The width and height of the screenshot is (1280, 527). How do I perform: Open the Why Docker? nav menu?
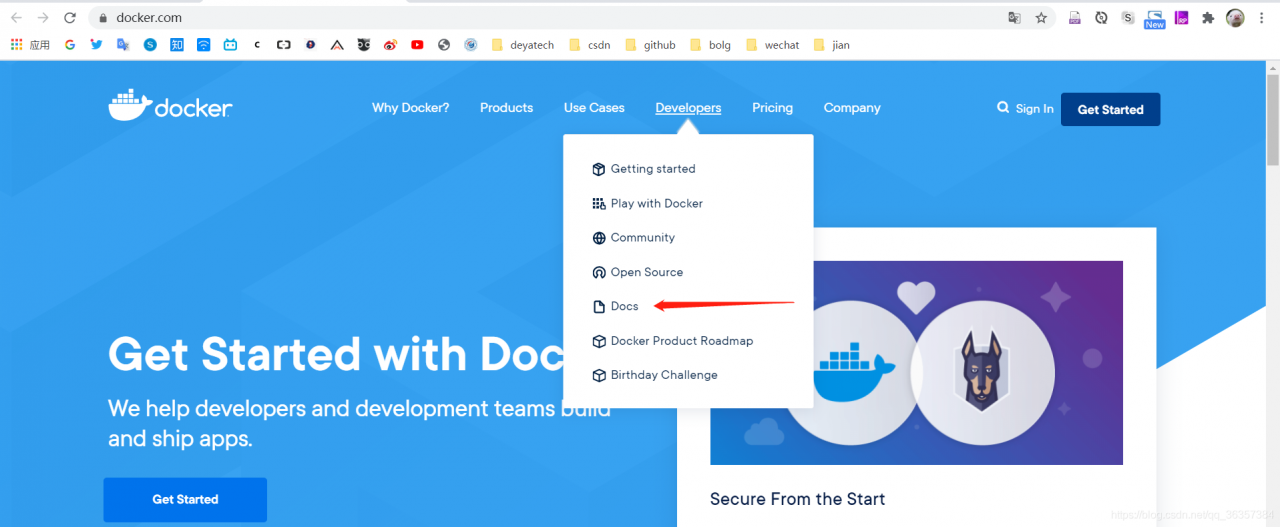point(410,108)
